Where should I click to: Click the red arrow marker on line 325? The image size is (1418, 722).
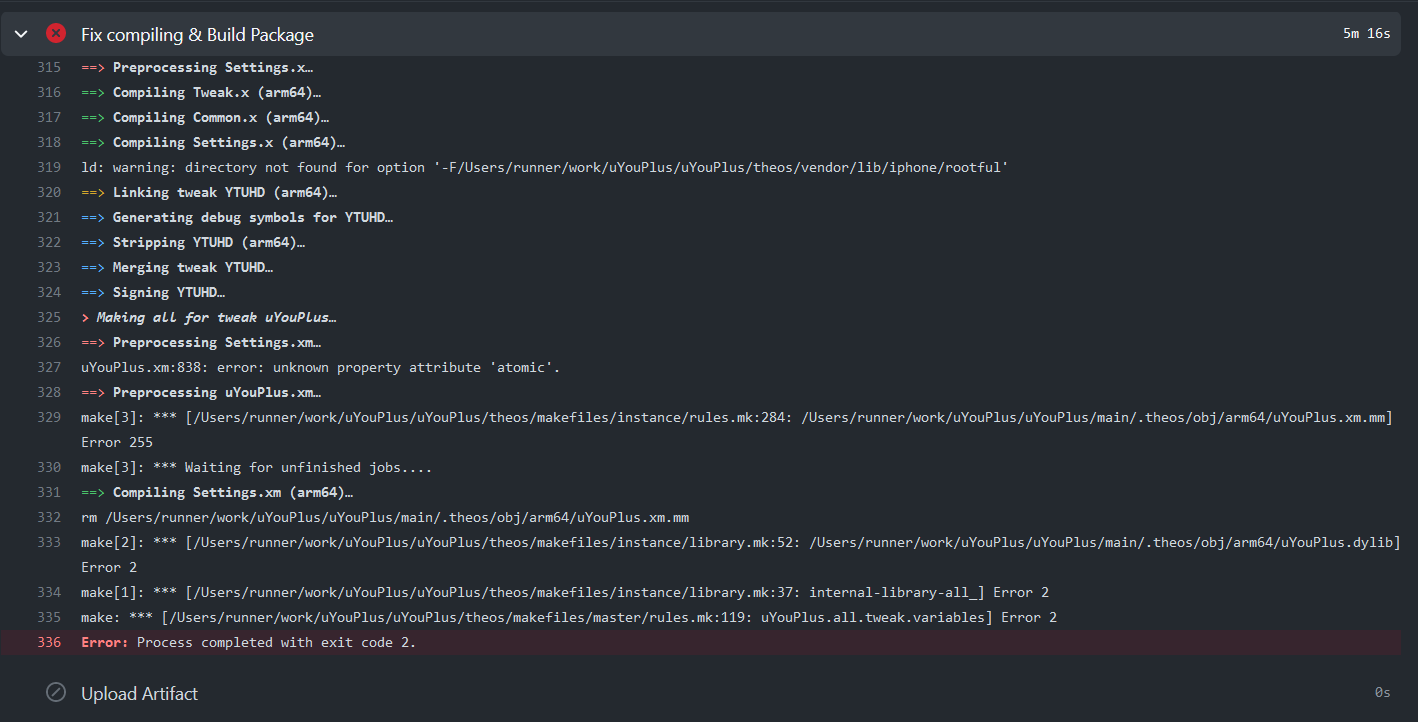[x=84, y=317]
